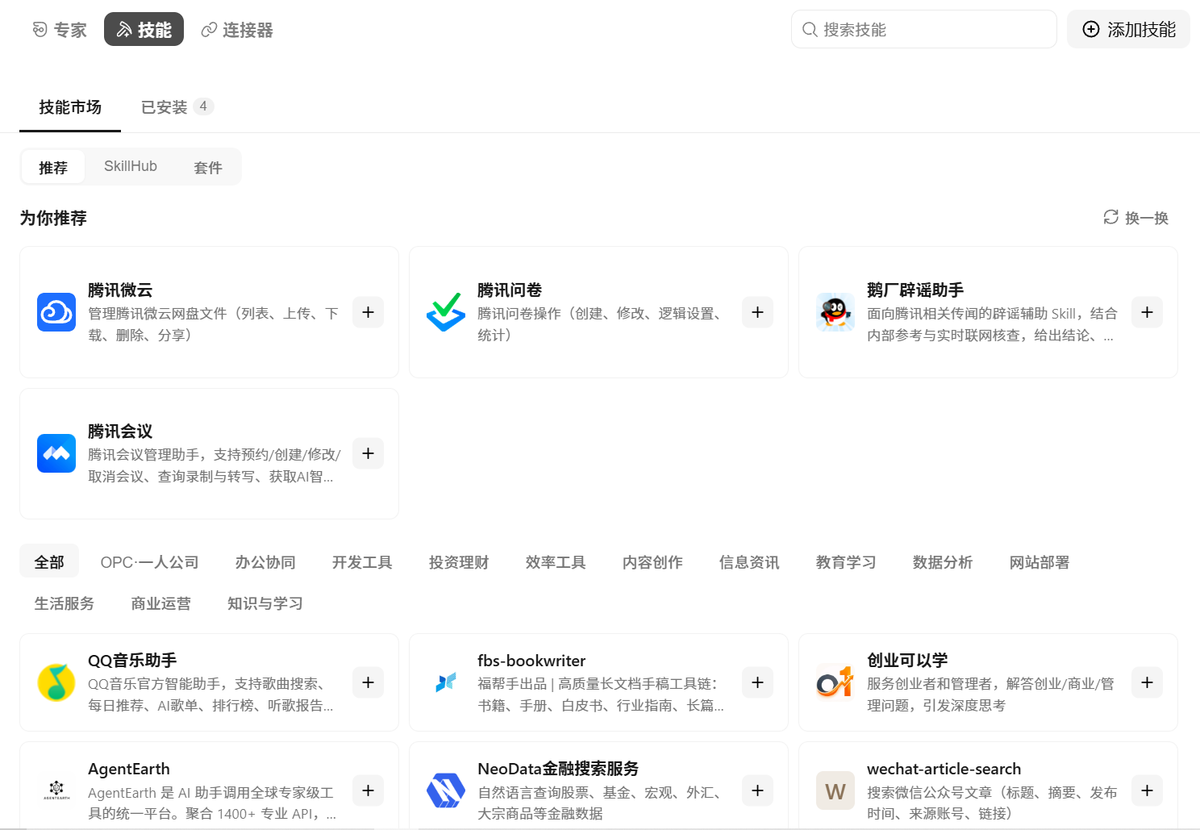
Task: Click the 鹅厂辟谣助手 penguin logo
Action: click(x=835, y=312)
